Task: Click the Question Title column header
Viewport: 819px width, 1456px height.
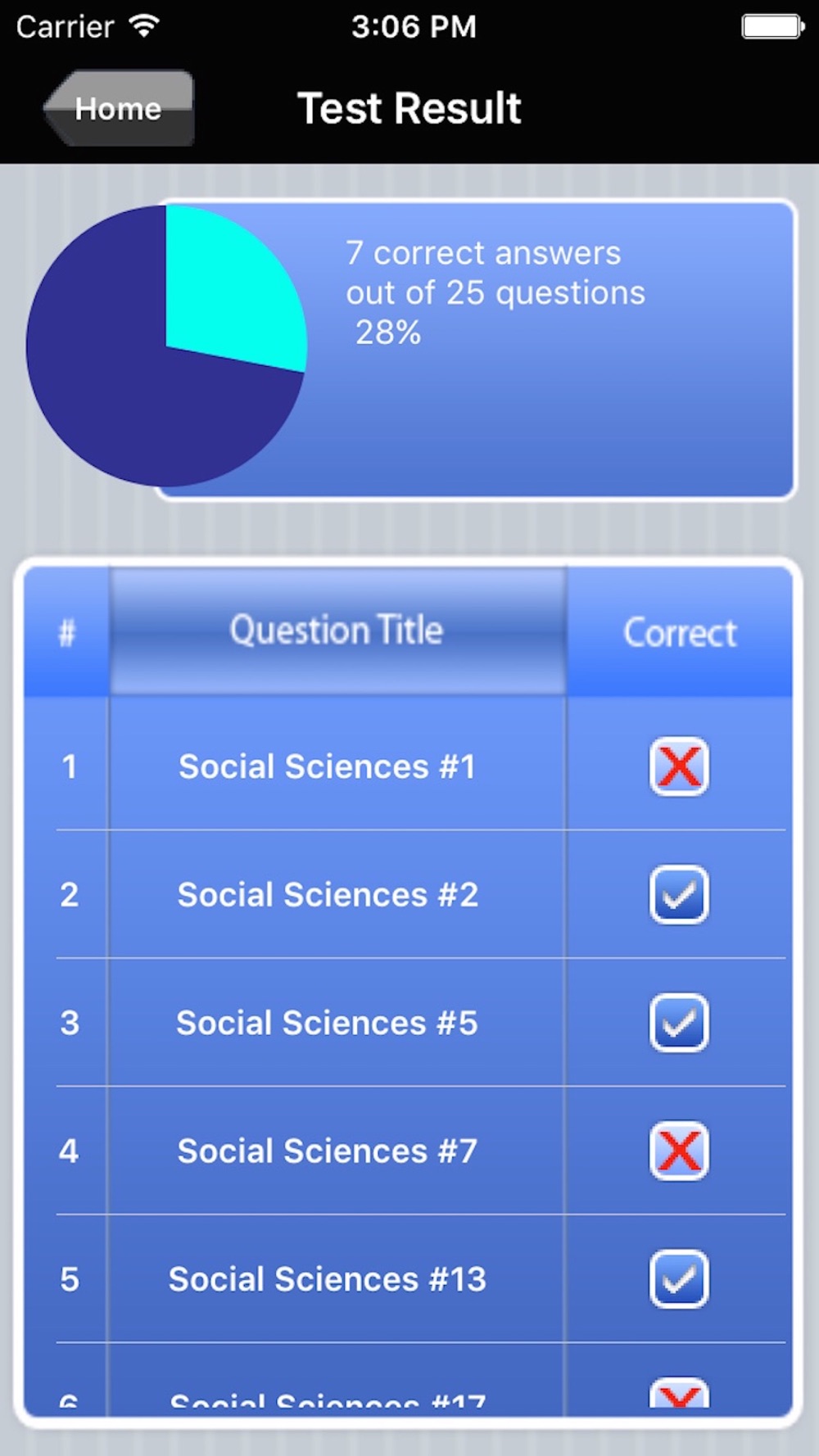Action: coord(337,631)
